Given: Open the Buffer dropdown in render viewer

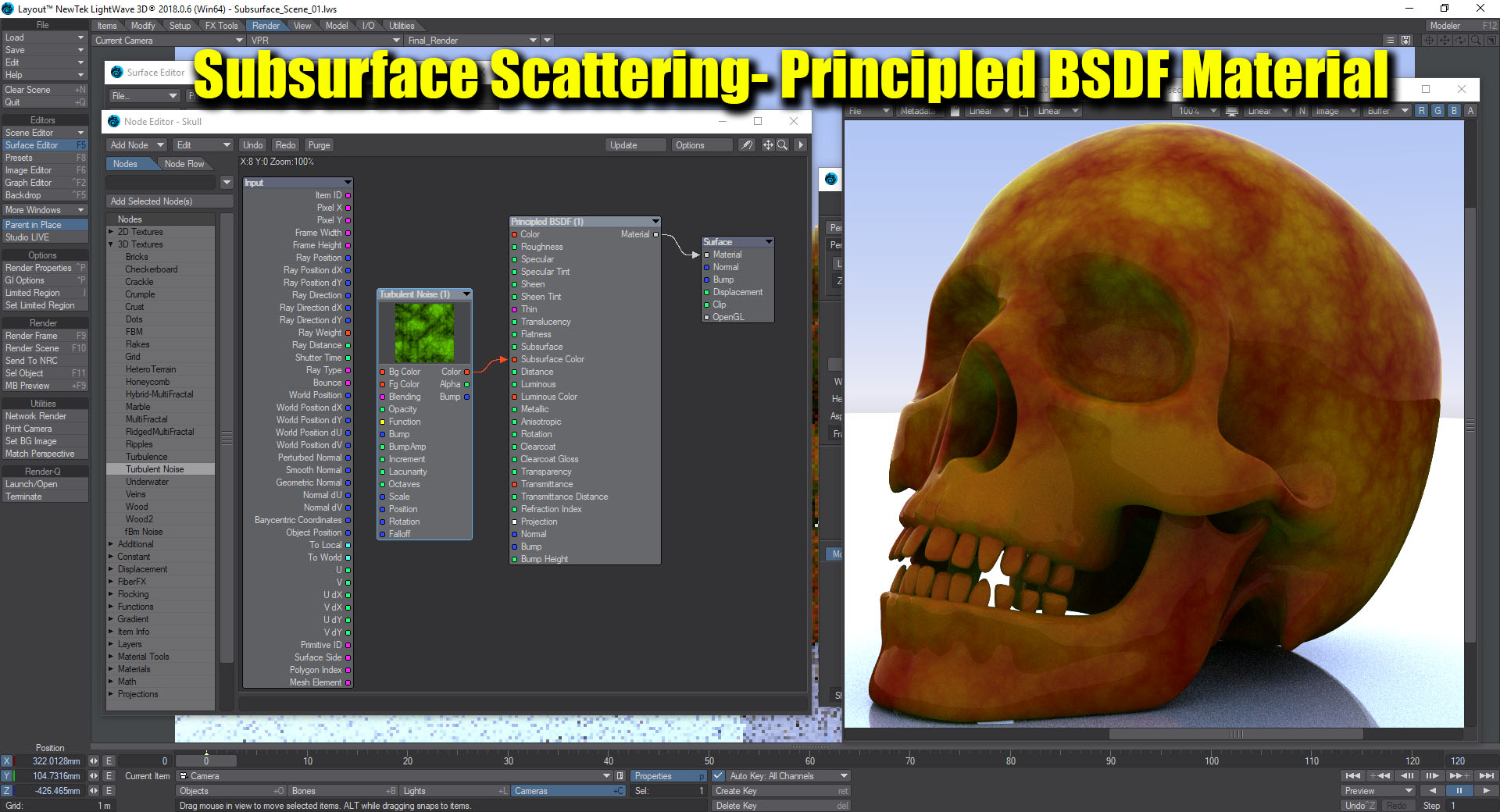Looking at the screenshot, I should point(1387,111).
